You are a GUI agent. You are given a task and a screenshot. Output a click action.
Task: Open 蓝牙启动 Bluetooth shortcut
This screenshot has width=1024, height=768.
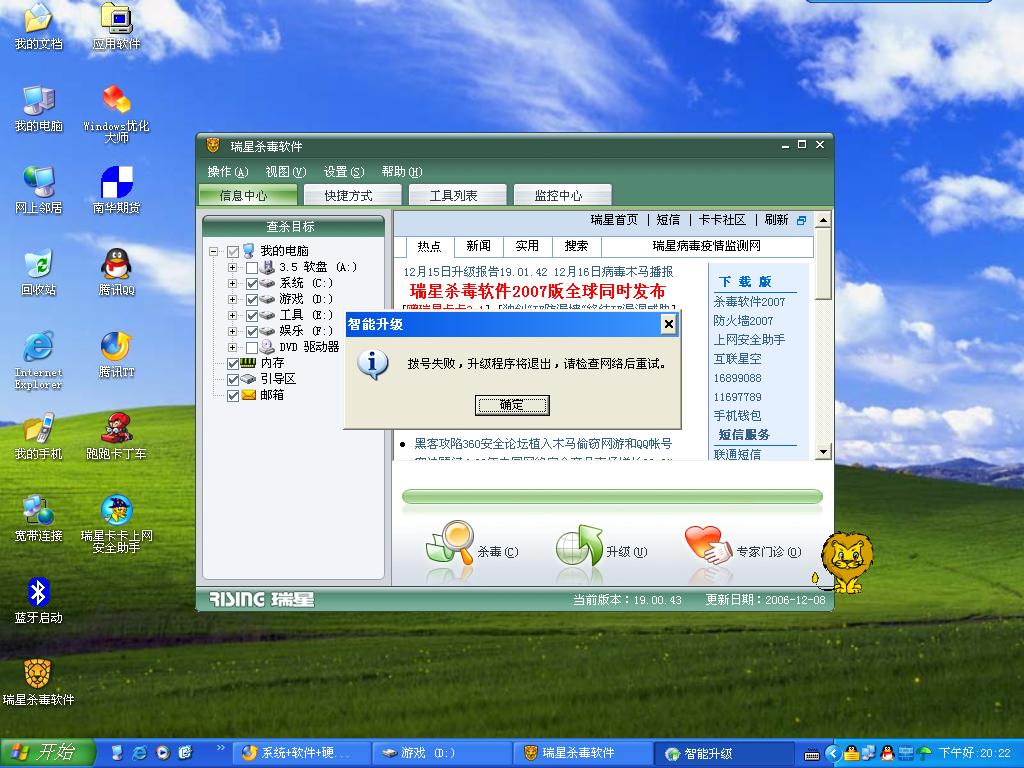point(38,601)
